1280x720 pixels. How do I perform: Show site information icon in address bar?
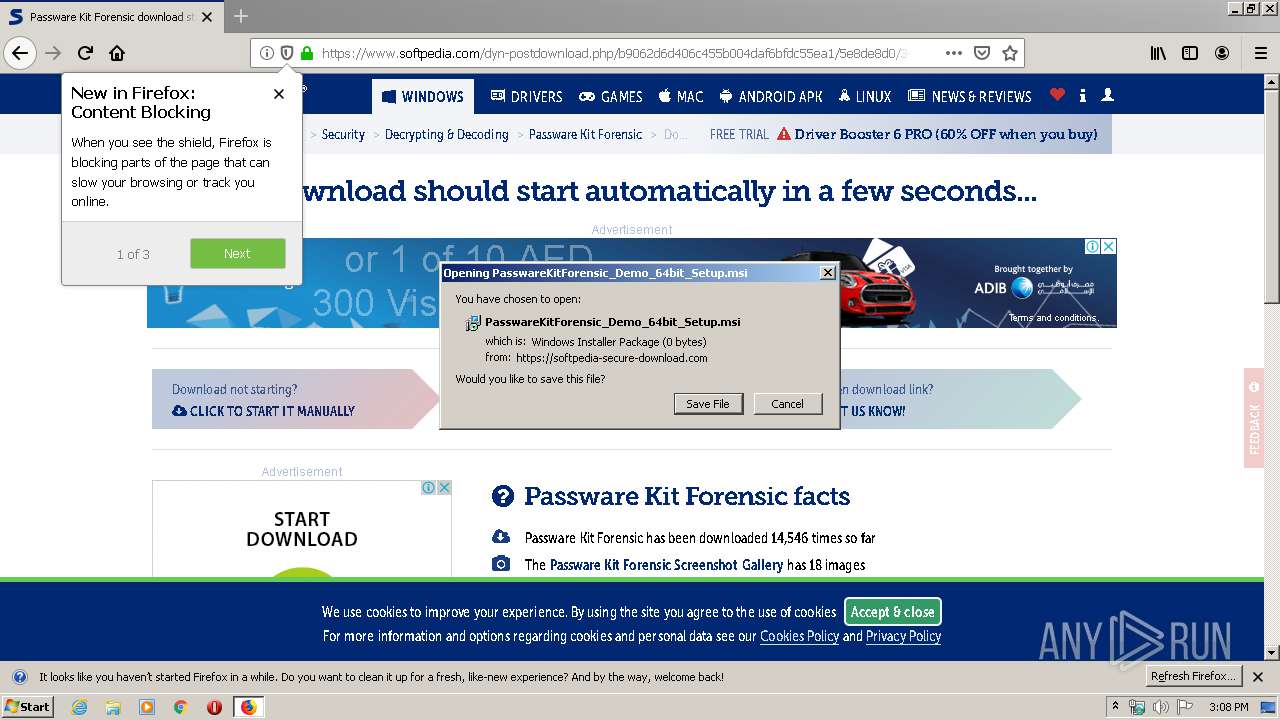tap(267, 53)
